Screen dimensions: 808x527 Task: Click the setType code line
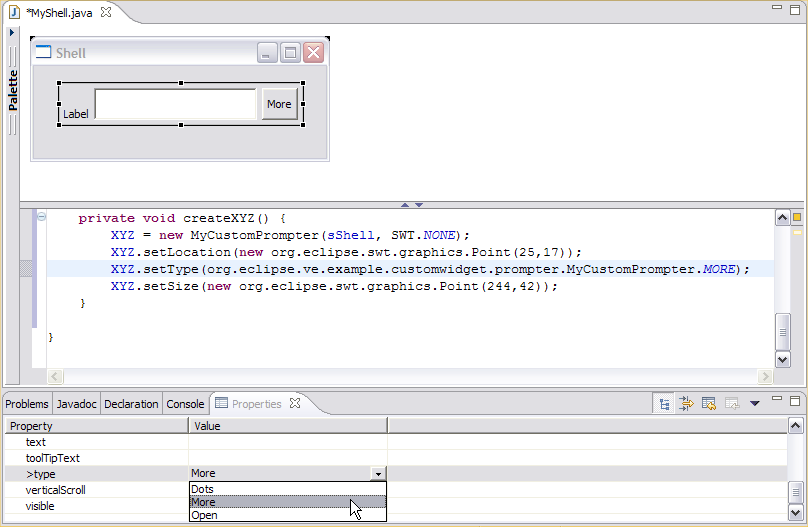click(430, 269)
